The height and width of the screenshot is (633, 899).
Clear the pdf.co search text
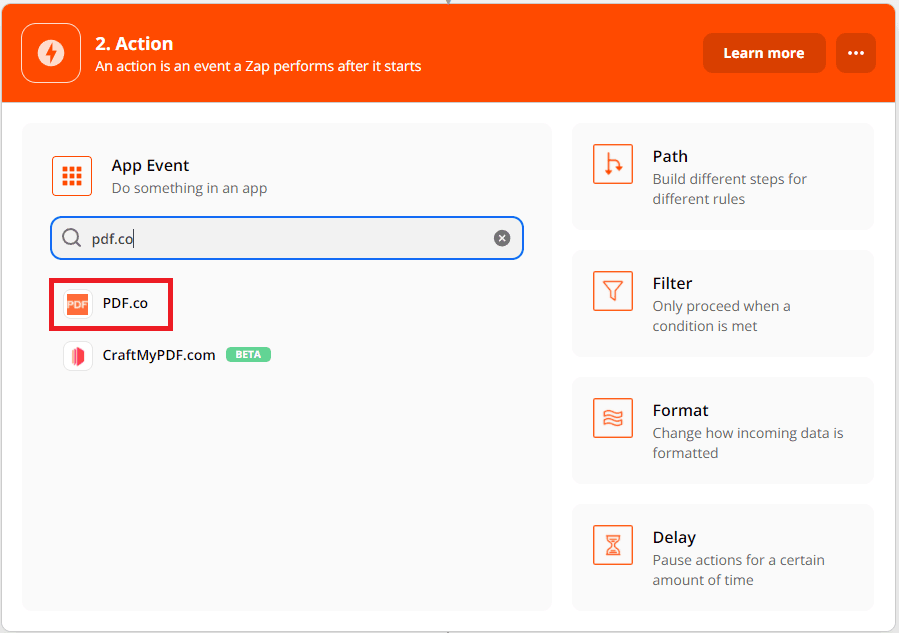pyautogui.click(x=502, y=238)
